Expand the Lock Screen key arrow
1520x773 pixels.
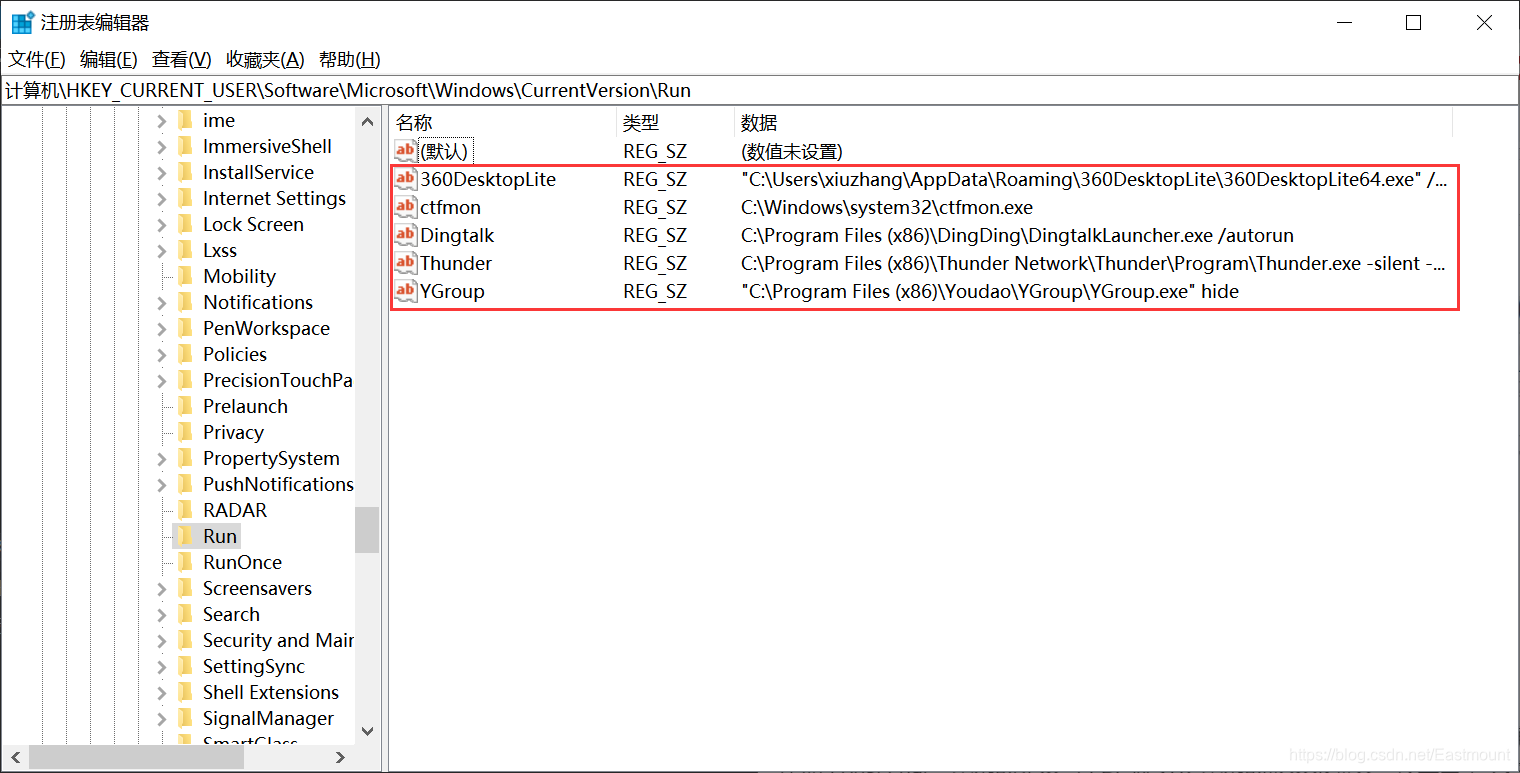(162, 225)
